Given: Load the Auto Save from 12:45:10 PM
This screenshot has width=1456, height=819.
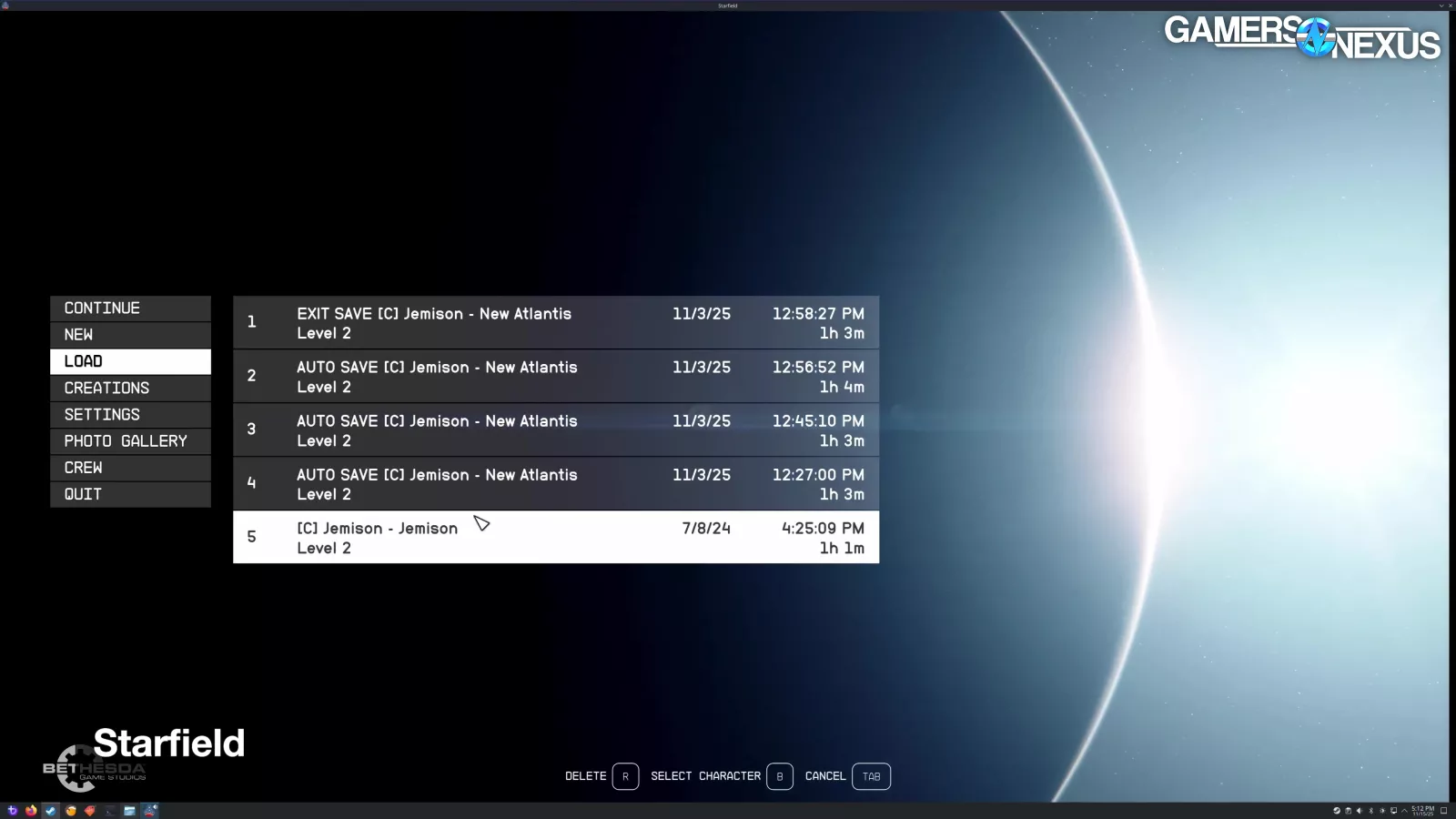Looking at the screenshot, I should (555, 430).
